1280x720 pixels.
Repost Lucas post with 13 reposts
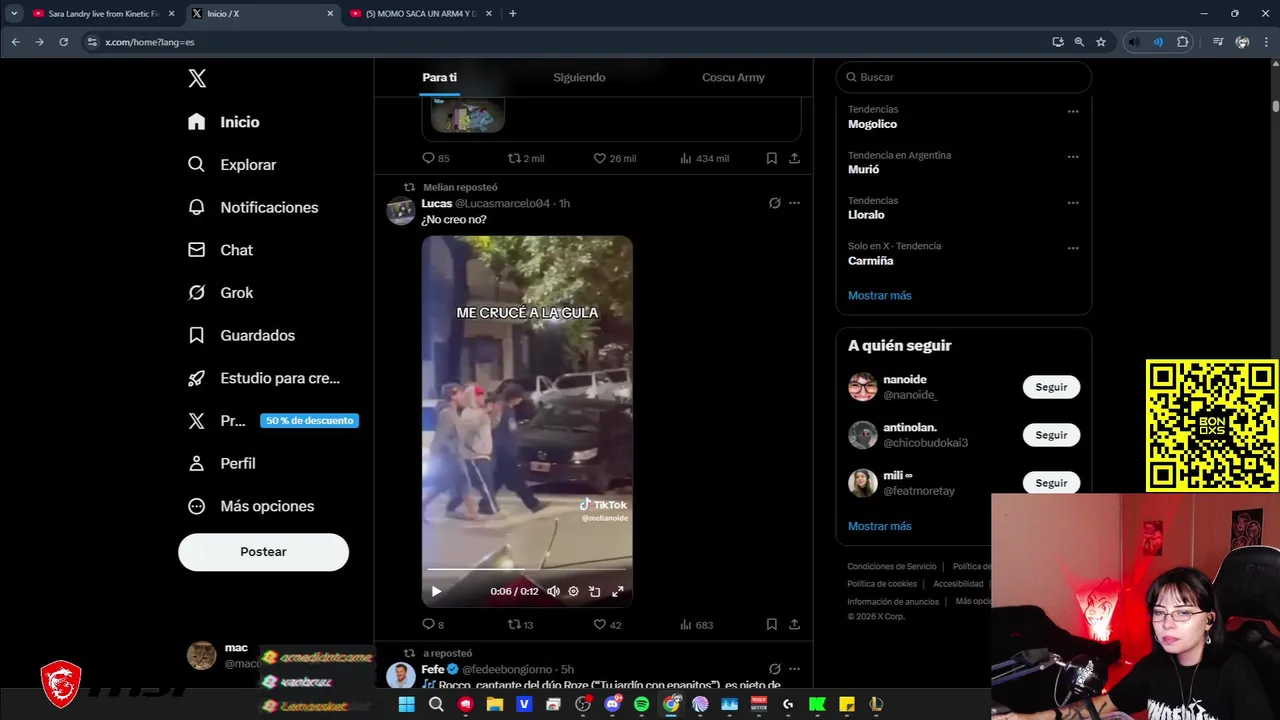click(520, 624)
